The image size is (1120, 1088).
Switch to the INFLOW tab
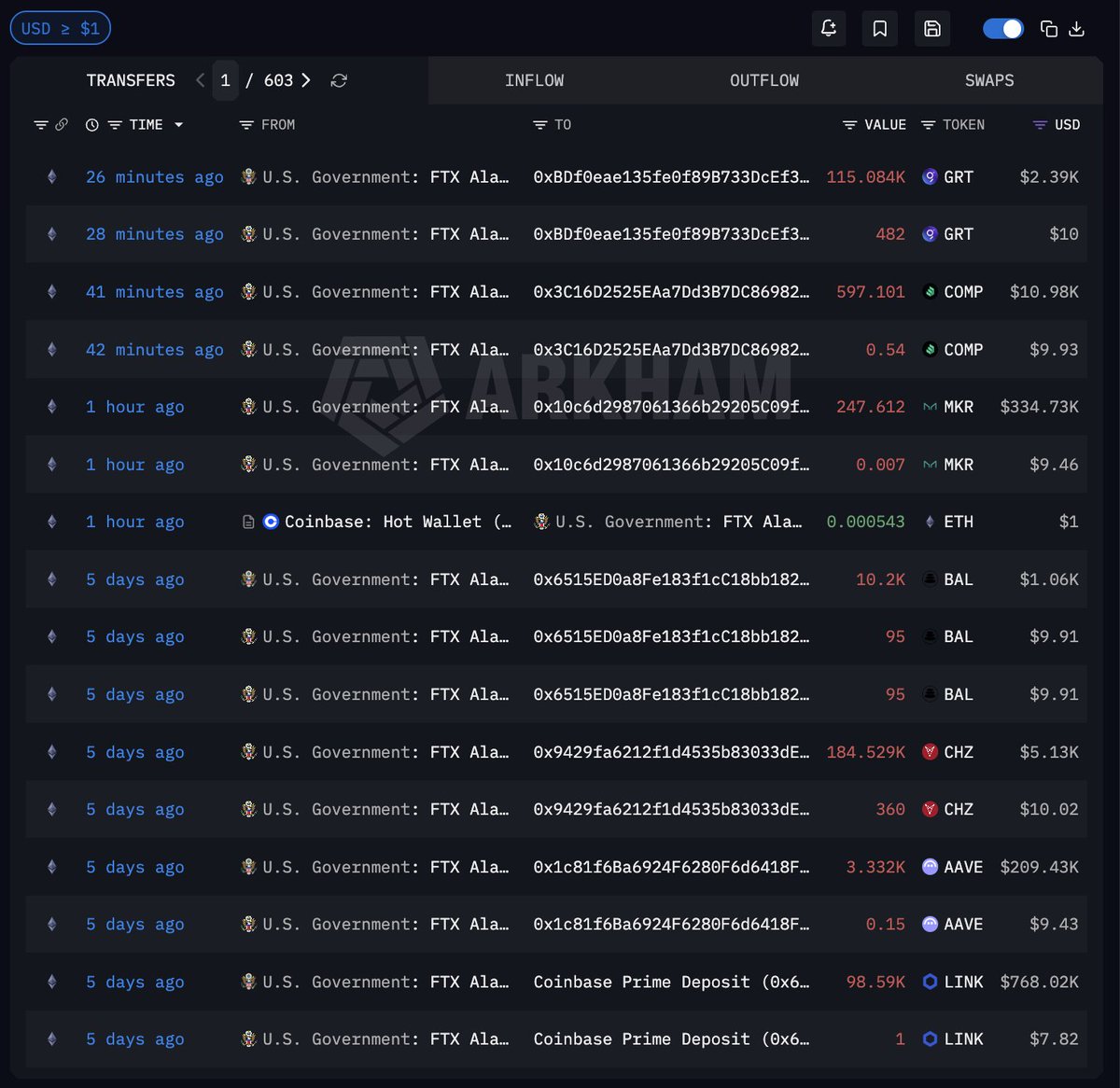click(x=534, y=80)
